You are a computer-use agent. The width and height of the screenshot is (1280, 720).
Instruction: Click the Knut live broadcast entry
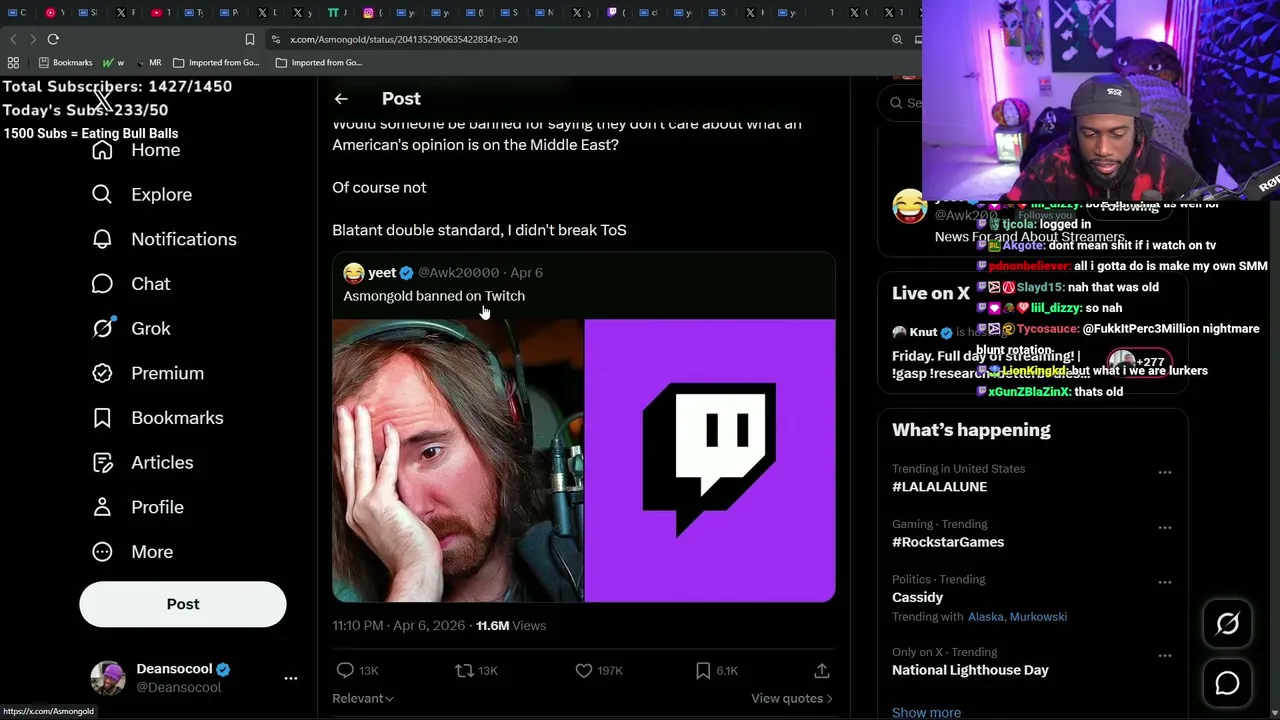pos(1030,355)
